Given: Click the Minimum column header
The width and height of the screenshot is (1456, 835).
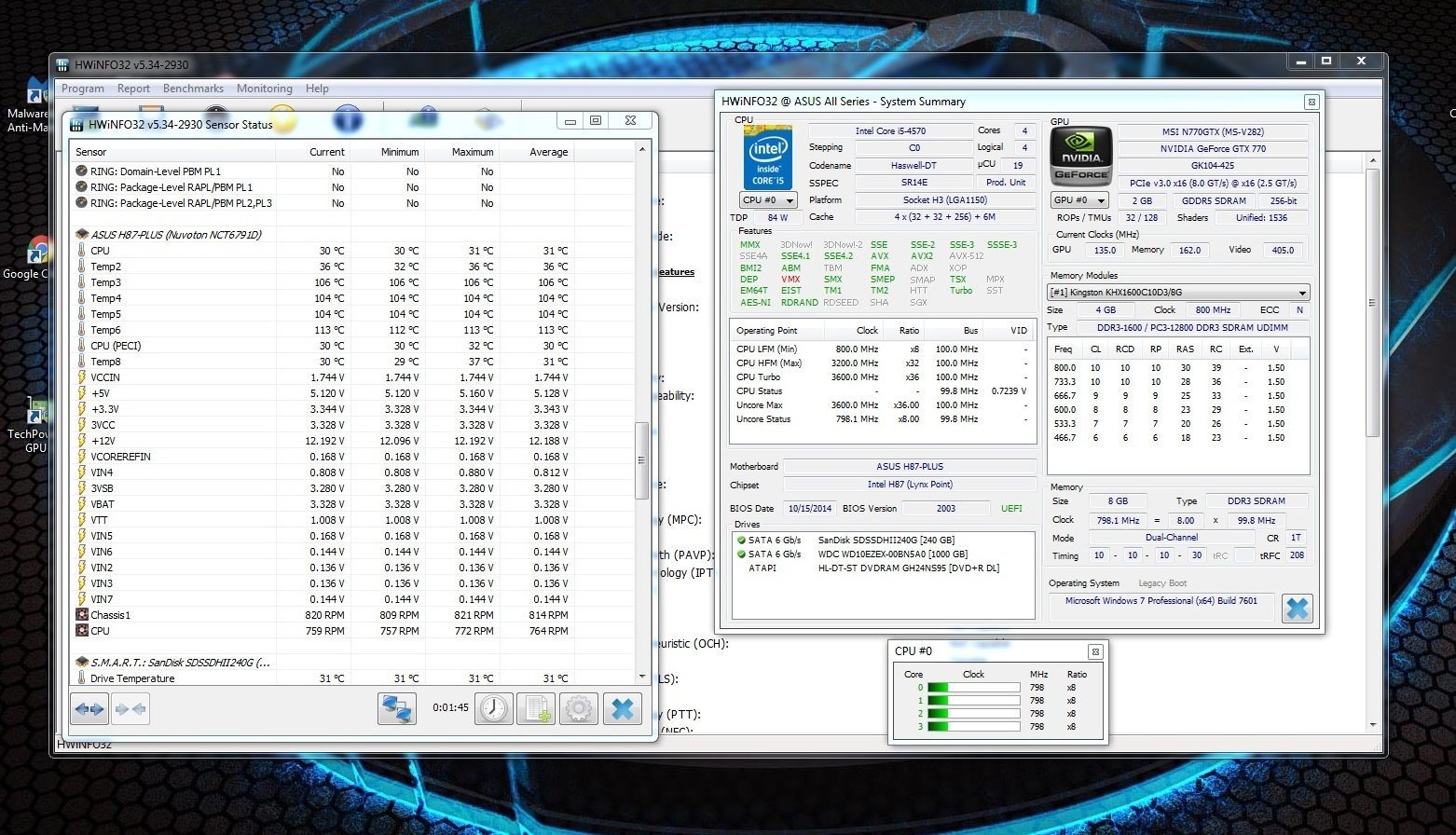Looking at the screenshot, I should click(387, 152).
